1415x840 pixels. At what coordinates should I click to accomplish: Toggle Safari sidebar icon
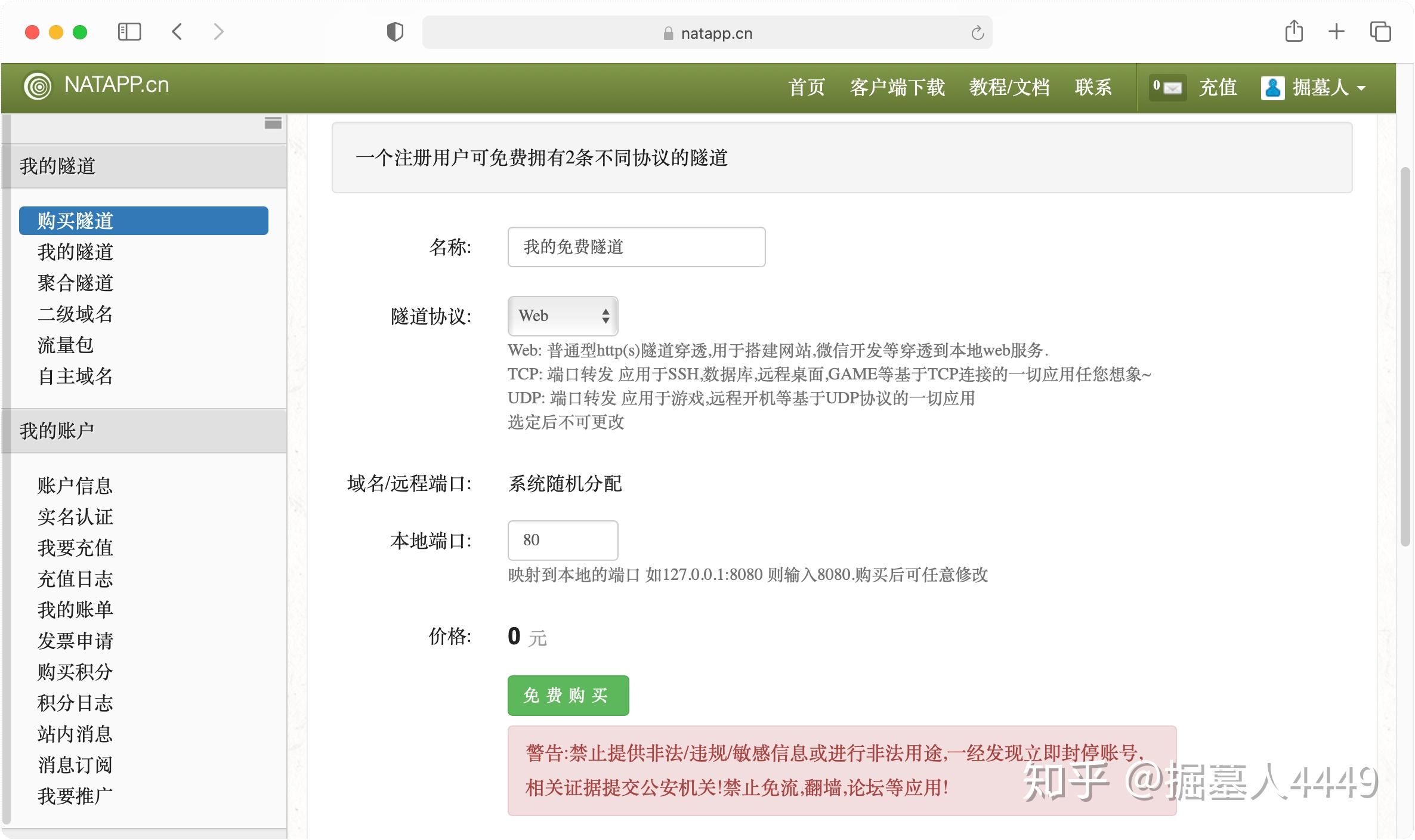pyautogui.click(x=129, y=32)
